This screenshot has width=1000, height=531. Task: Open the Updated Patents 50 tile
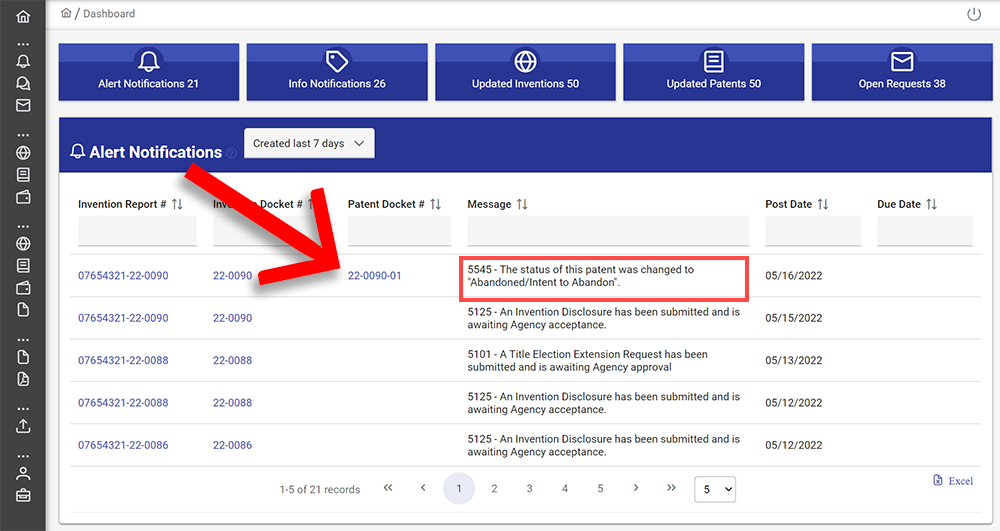(713, 72)
